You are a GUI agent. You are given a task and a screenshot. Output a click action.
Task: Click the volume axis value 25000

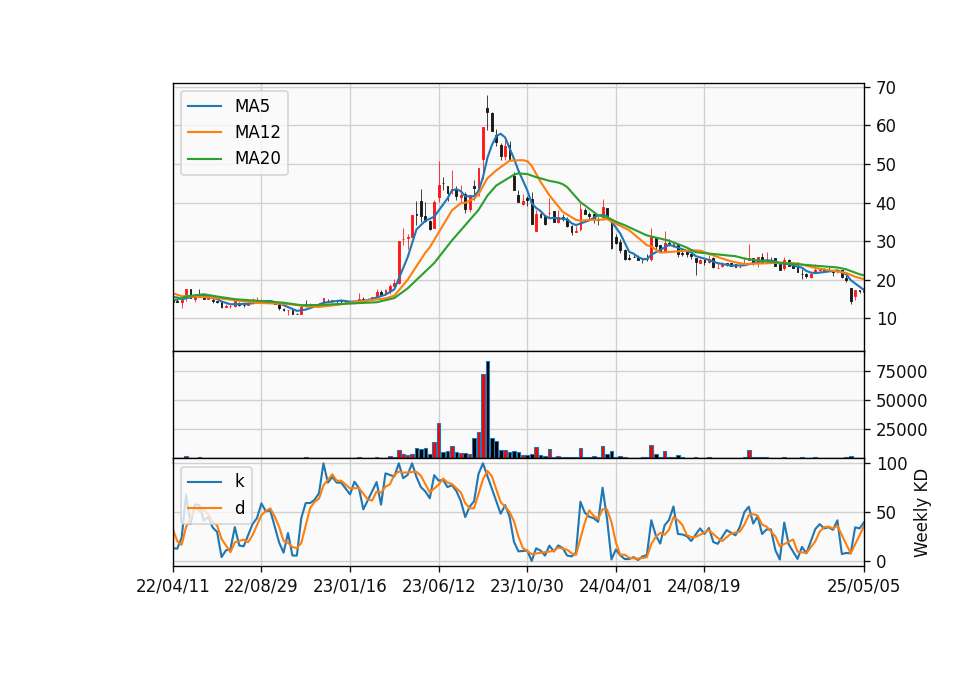click(x=902, y=430)
